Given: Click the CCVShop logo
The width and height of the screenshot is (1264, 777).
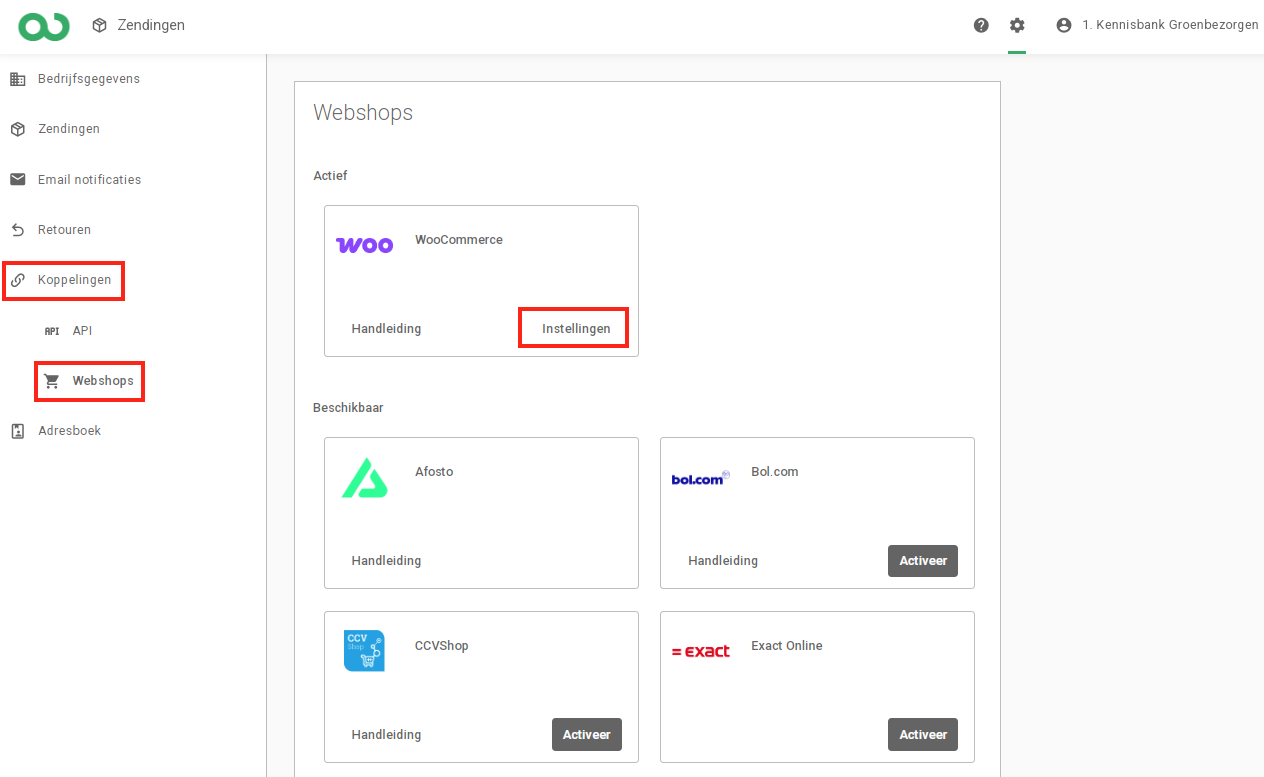Looking at the screenshot, I should pos(364,651).
